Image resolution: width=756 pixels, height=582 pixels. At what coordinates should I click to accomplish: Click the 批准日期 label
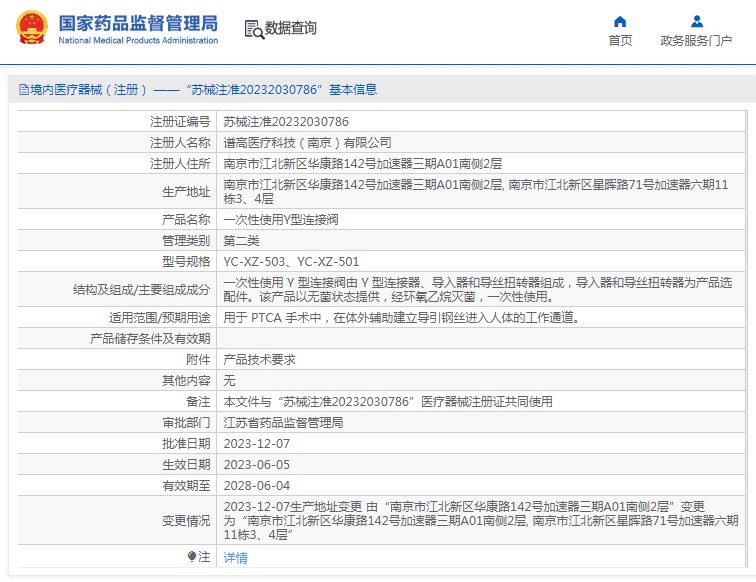pyautogui.click(x=186, y=444)
